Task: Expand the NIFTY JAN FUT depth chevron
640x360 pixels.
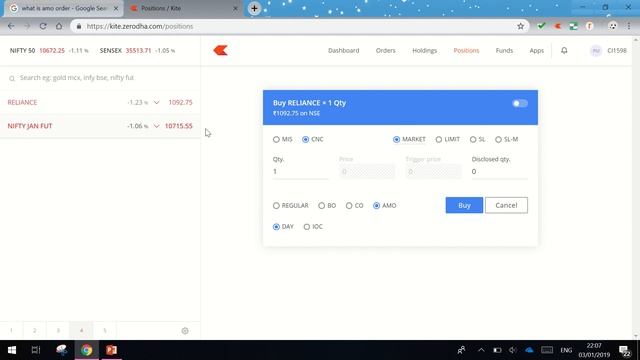Action: (x=156, y=126)
